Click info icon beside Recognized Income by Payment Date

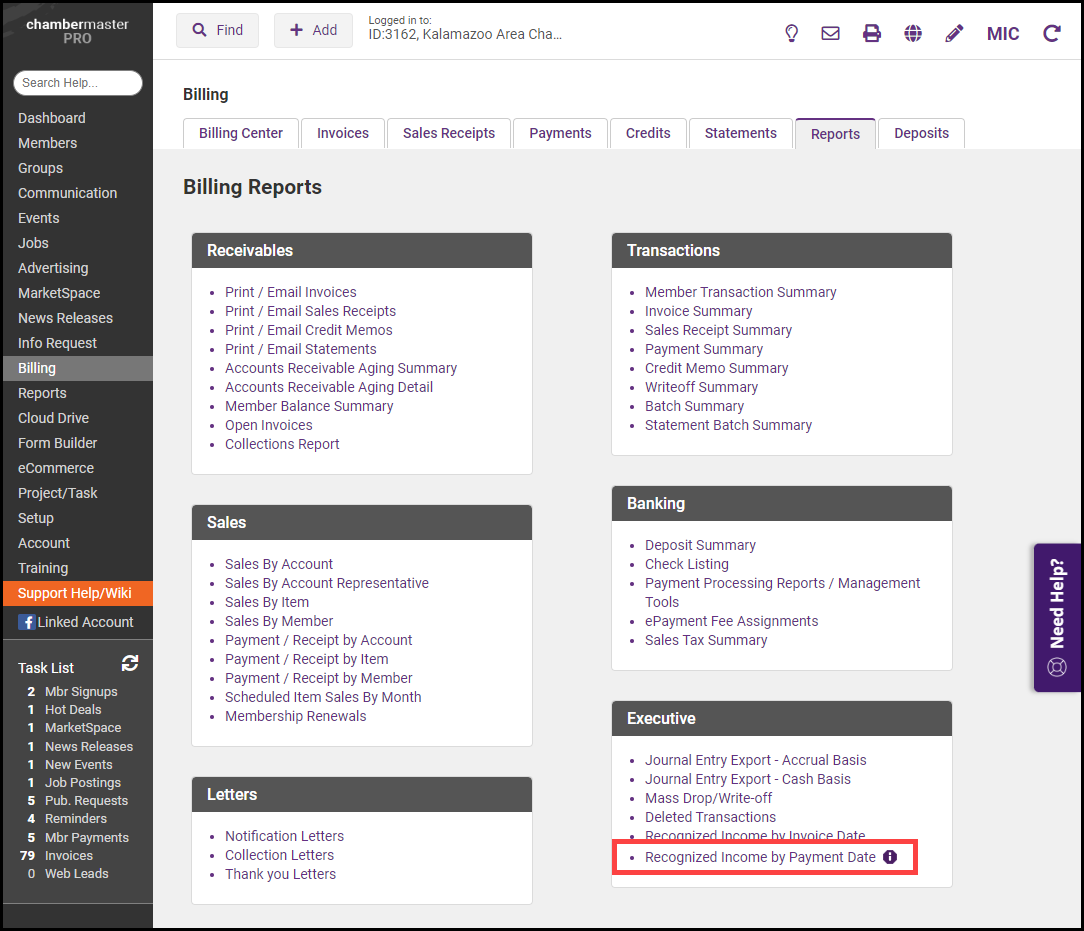tap(890, 857)
